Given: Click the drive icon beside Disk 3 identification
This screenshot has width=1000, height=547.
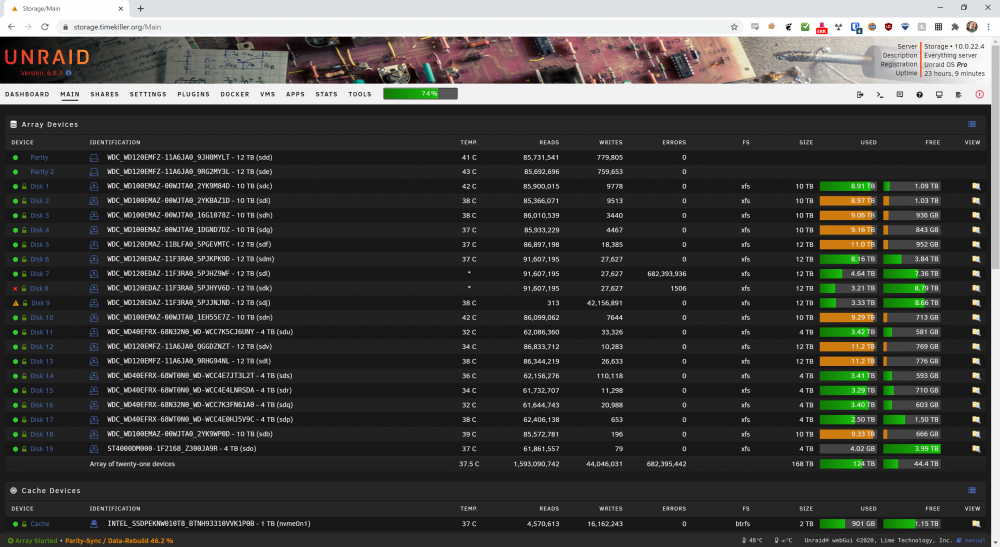Looking at the screenshot, I should (94, 215).
